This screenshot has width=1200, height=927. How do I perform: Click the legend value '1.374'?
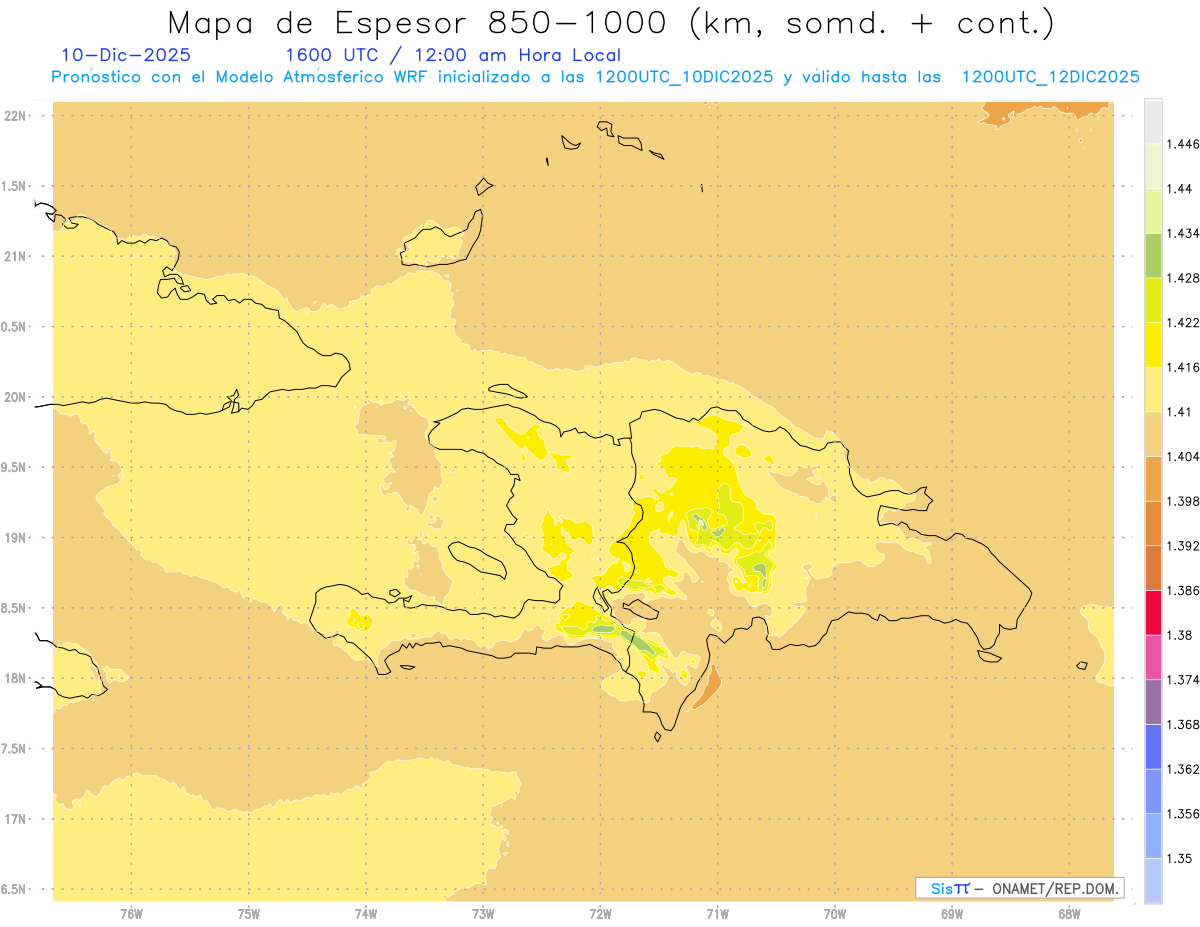click(1184, 680)
